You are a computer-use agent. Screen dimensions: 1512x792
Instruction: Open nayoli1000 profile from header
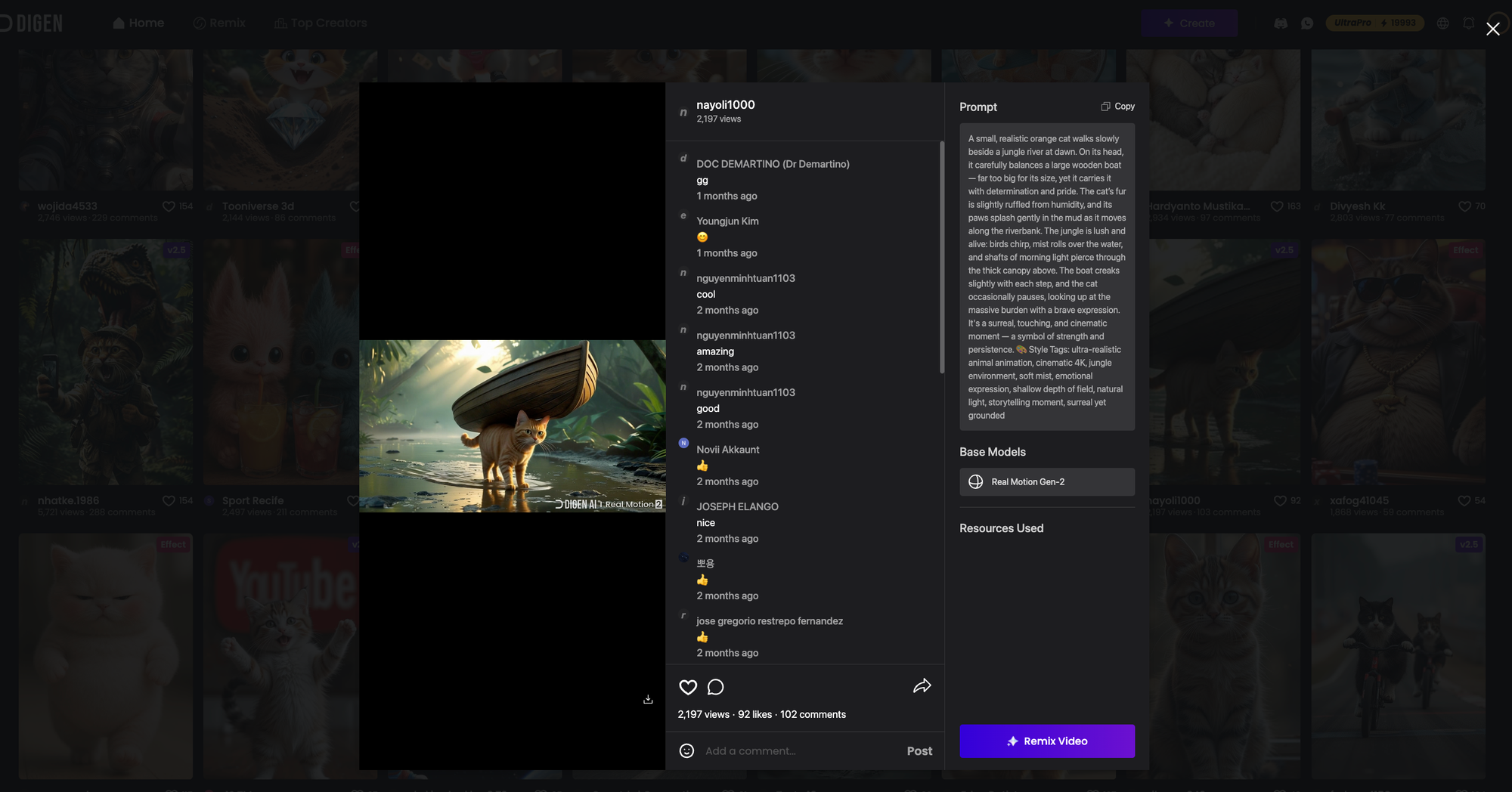click(x=726, y=105)
